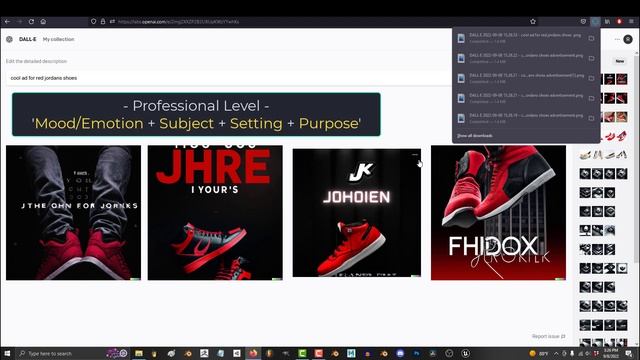640x360 pixels.
Task: Open site permissions icon beside the padlock
Action: point(112,21)
